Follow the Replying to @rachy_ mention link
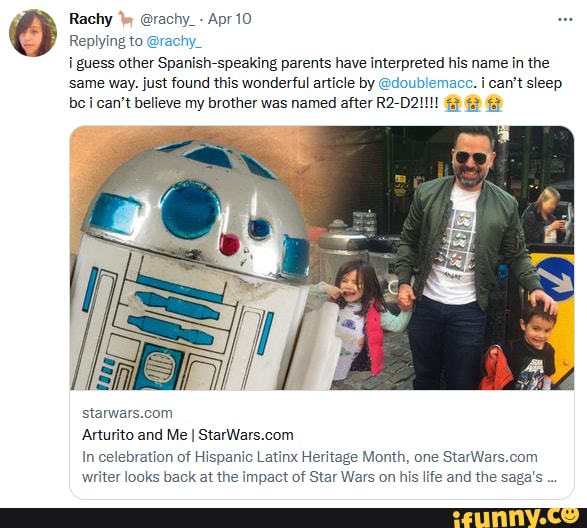This screenshot has height=528, width=587. (174, 41)
